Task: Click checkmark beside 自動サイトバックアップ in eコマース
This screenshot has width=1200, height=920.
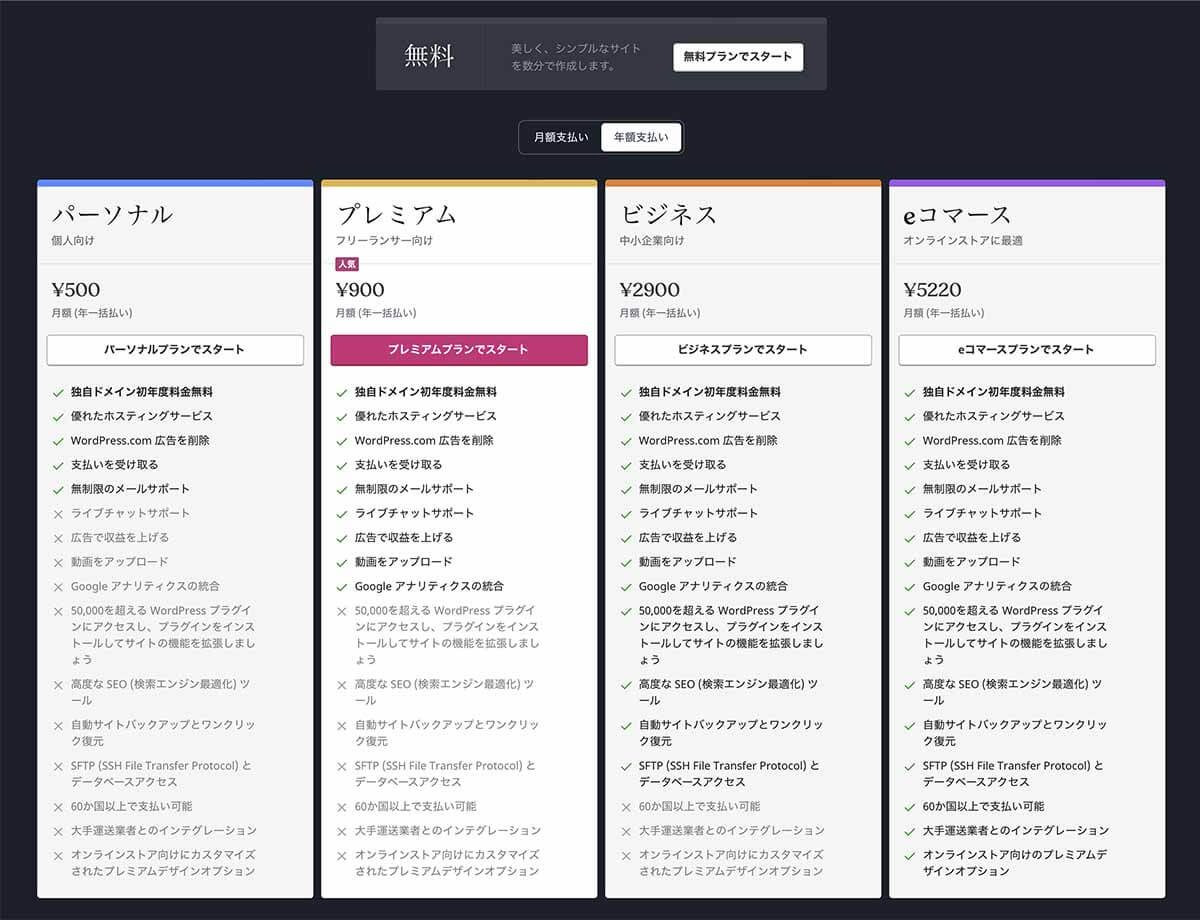Action: [910, 726]
